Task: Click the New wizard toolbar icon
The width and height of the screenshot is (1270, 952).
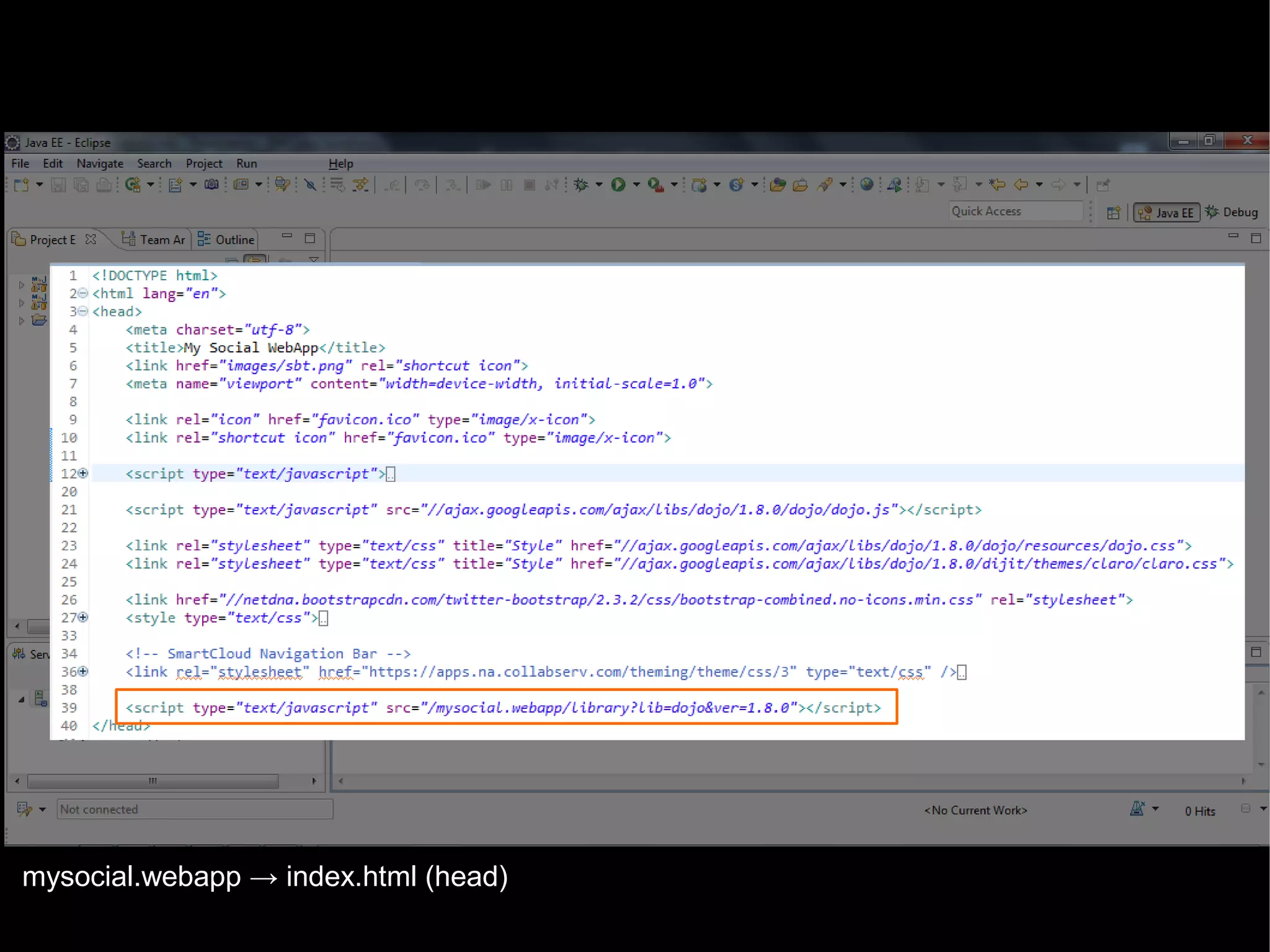Action: 22,185
